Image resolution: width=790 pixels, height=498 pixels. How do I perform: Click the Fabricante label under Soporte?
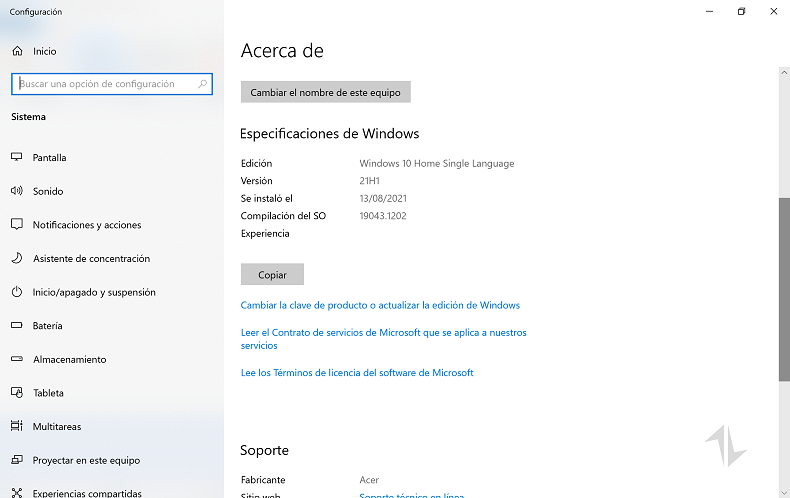pos(263,480)
